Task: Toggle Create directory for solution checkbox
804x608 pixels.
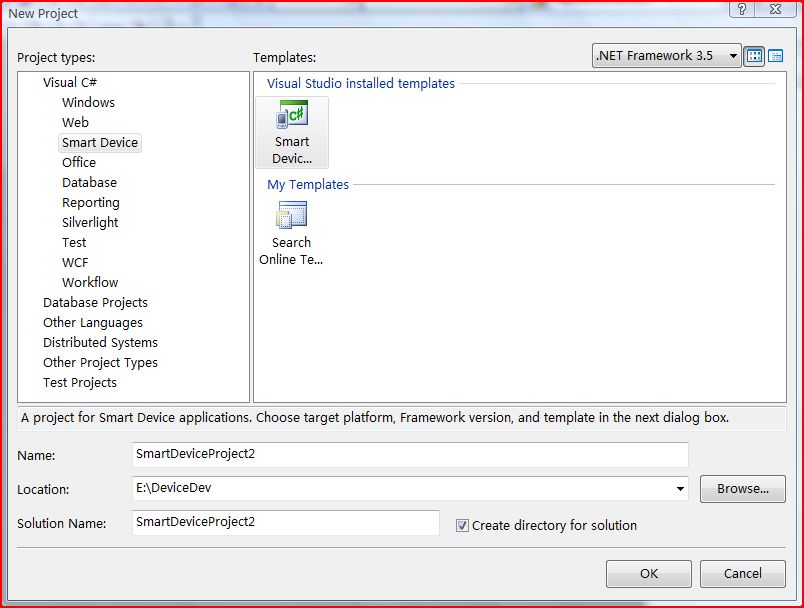Action: click(x=462, y=525)
